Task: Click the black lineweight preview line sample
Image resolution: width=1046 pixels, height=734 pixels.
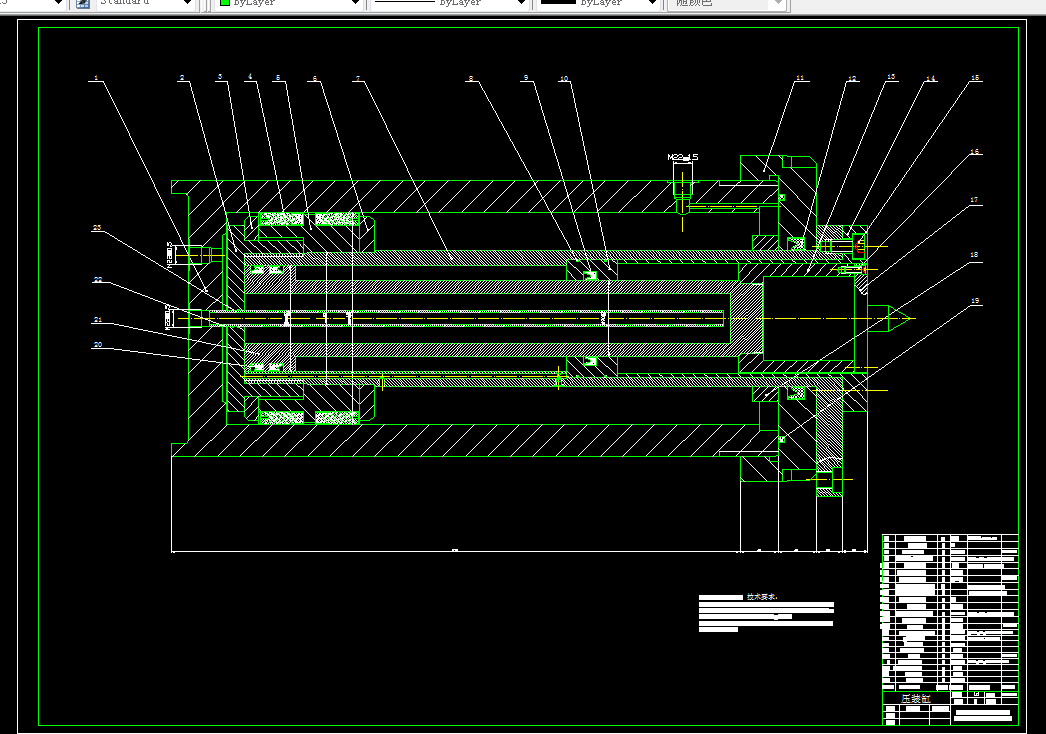Action: click(558, 4)
